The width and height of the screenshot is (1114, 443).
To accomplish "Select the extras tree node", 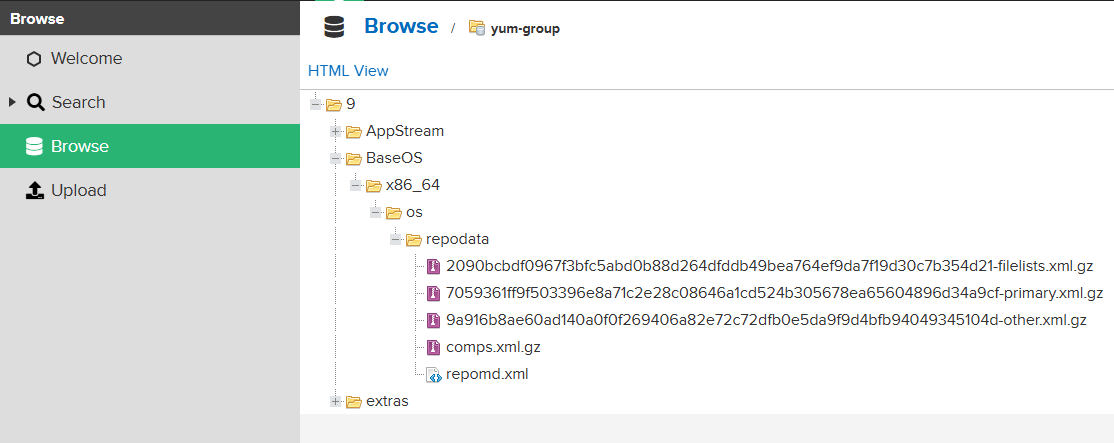I will click(x=387, y=401).
